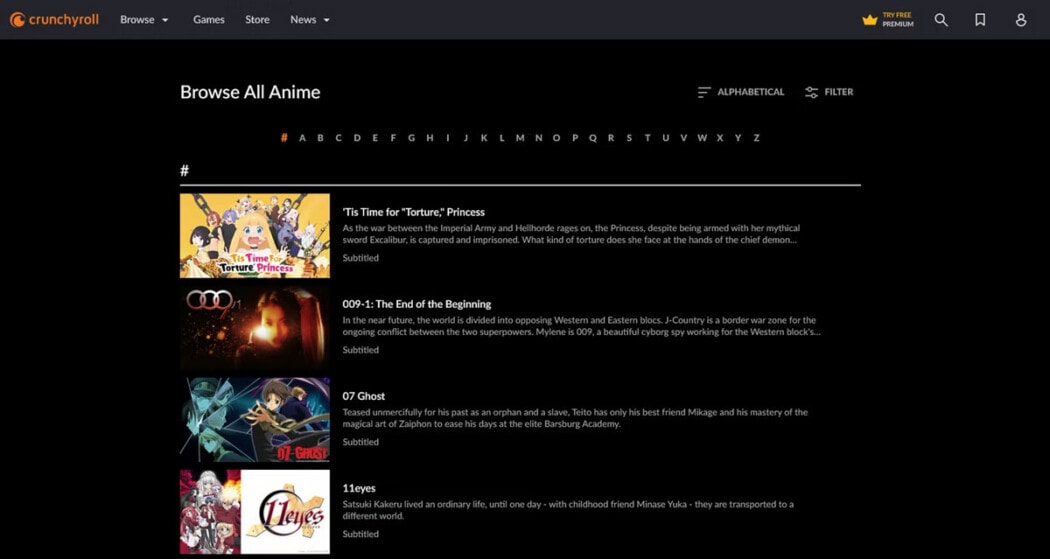Click the premium crown icon
The height and width of the screenshot is (559, 1050).
tap(870, 20)
